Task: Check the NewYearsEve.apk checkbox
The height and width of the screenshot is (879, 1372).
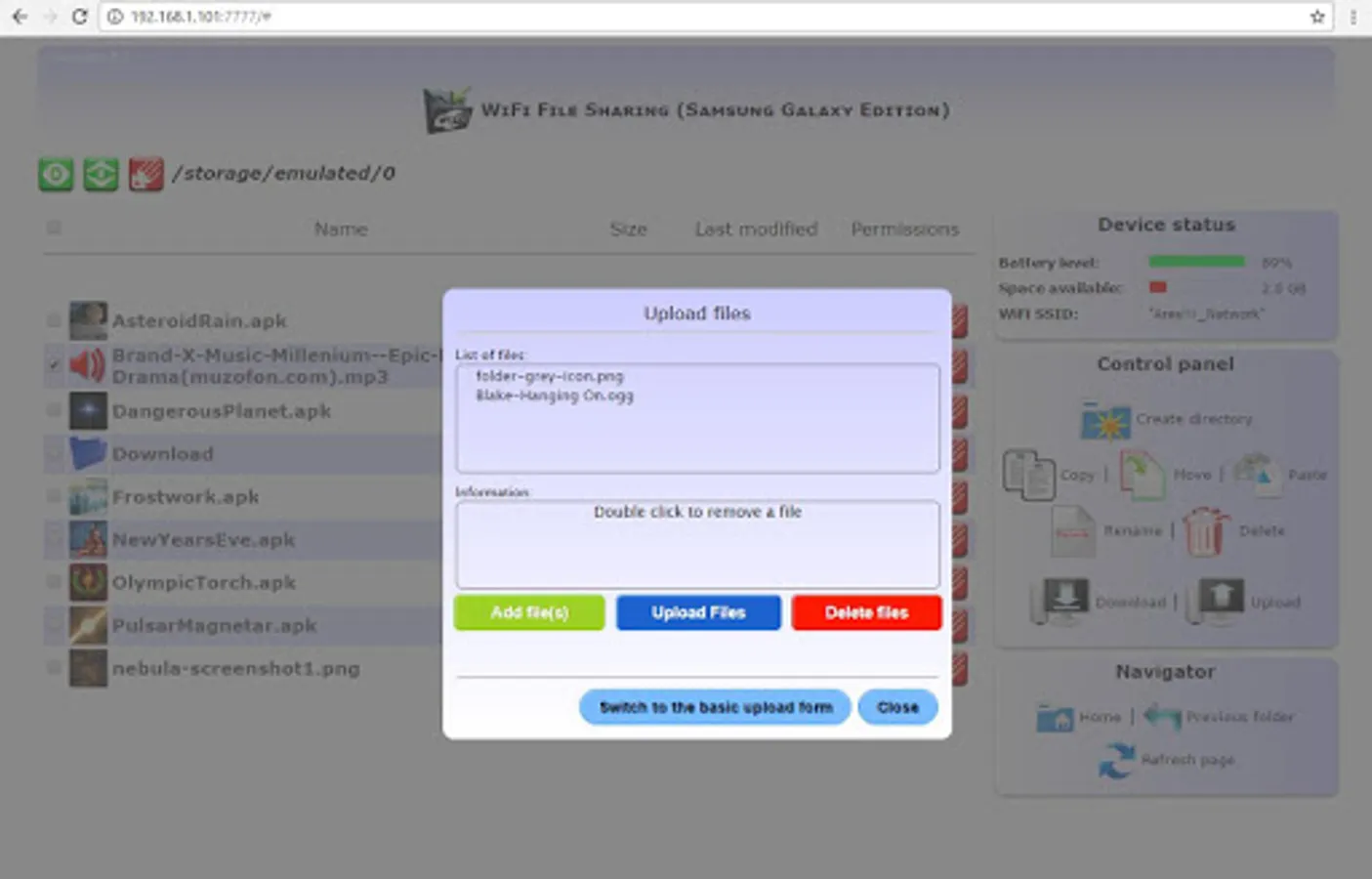Action: (54, 538)
